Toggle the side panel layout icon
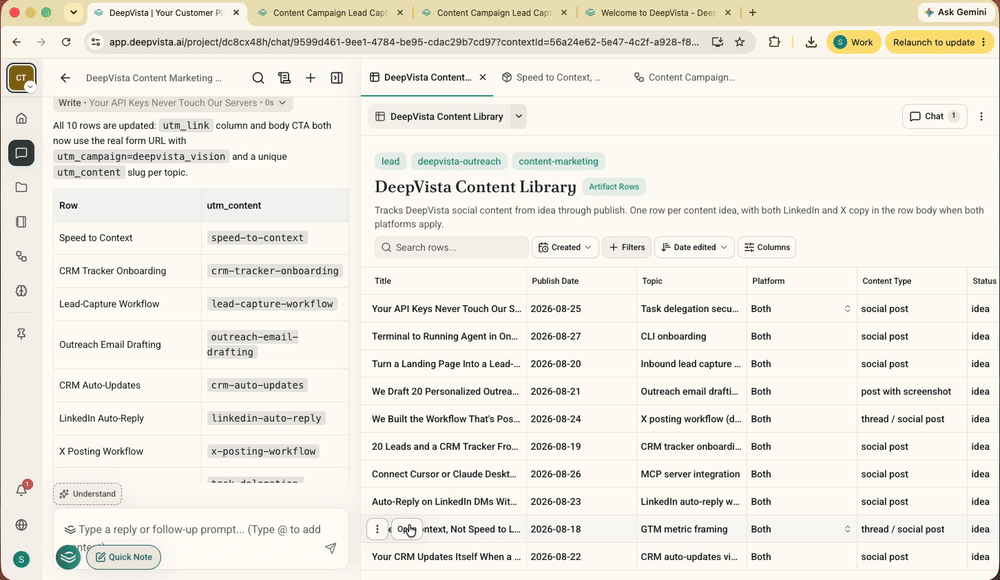This screenshot has height=580, width=1000. (x=337, y=78)
